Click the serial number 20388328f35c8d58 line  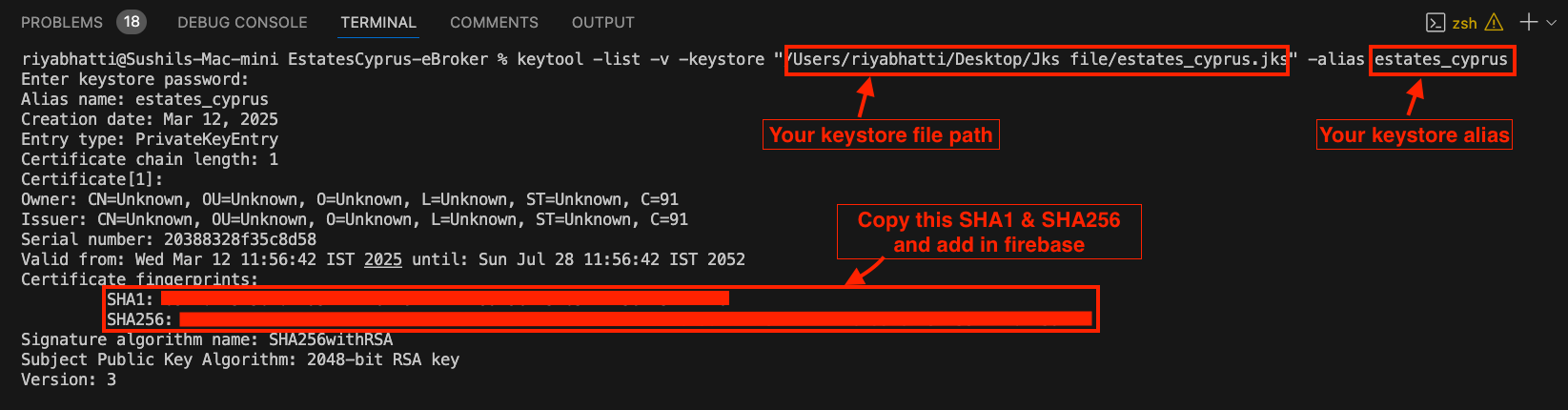169,239
